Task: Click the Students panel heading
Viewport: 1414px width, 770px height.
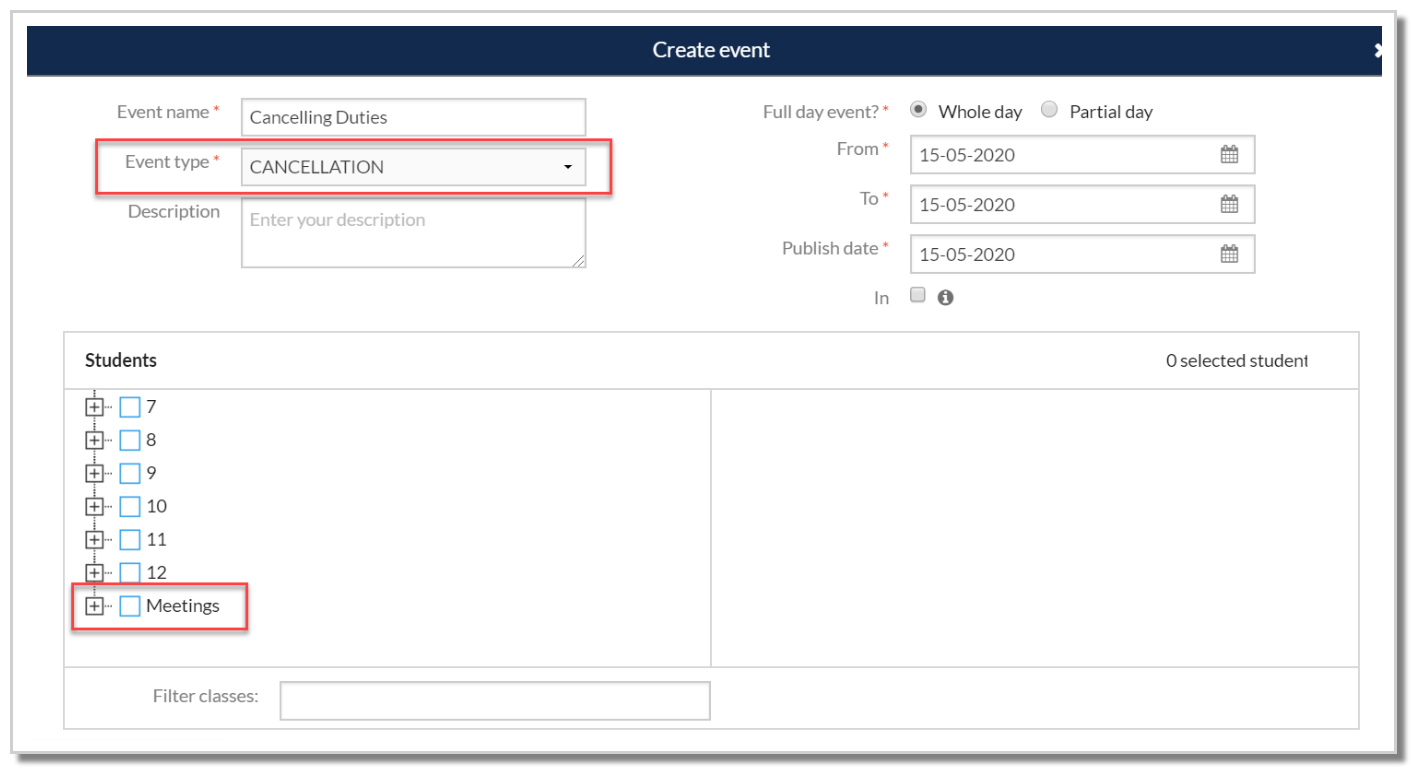Action: coord(121,360)
